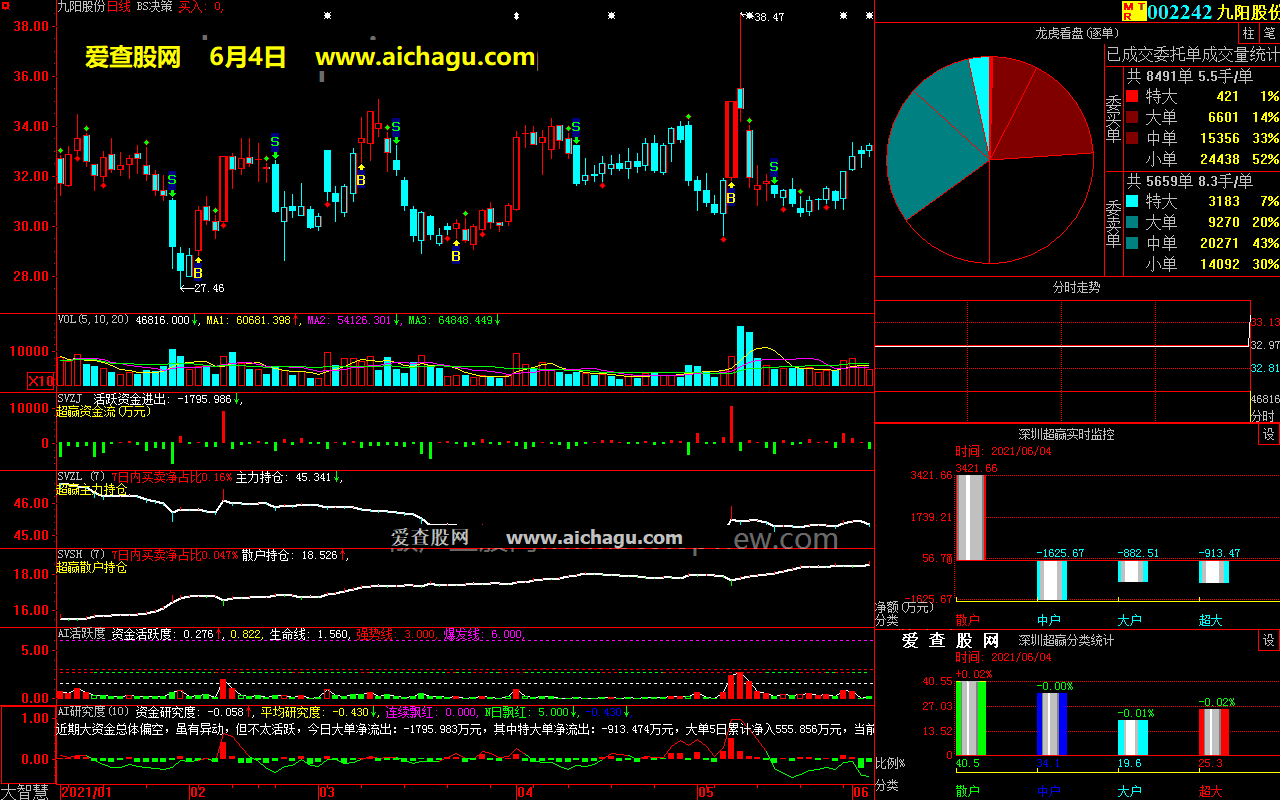Click the teal 大单 sell-order legend swatch
The height and width of the screenshot is (800, 1280).
pyautogui.click(x=1132, y=223)
